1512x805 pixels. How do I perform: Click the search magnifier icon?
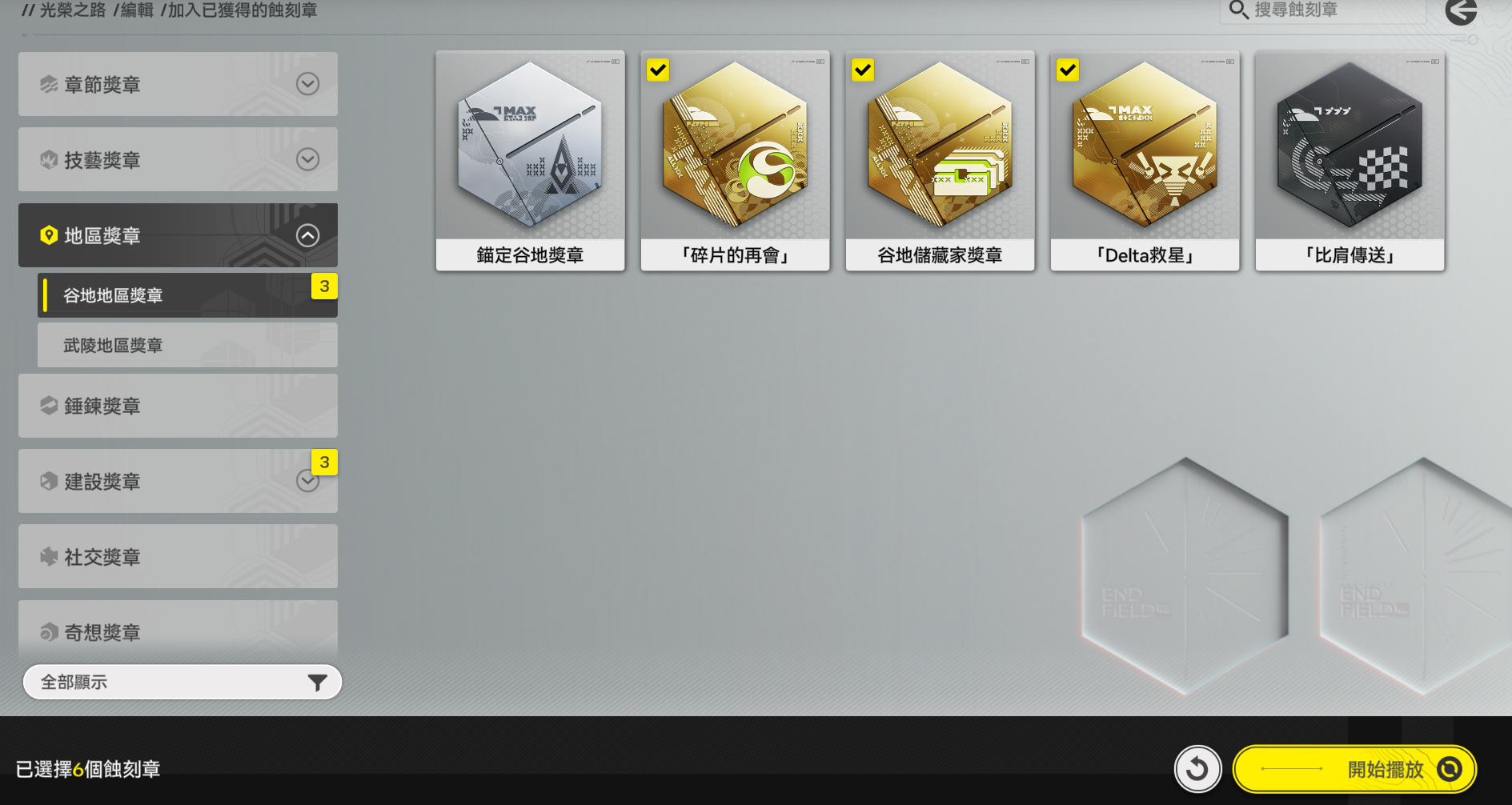point(1238,10)
